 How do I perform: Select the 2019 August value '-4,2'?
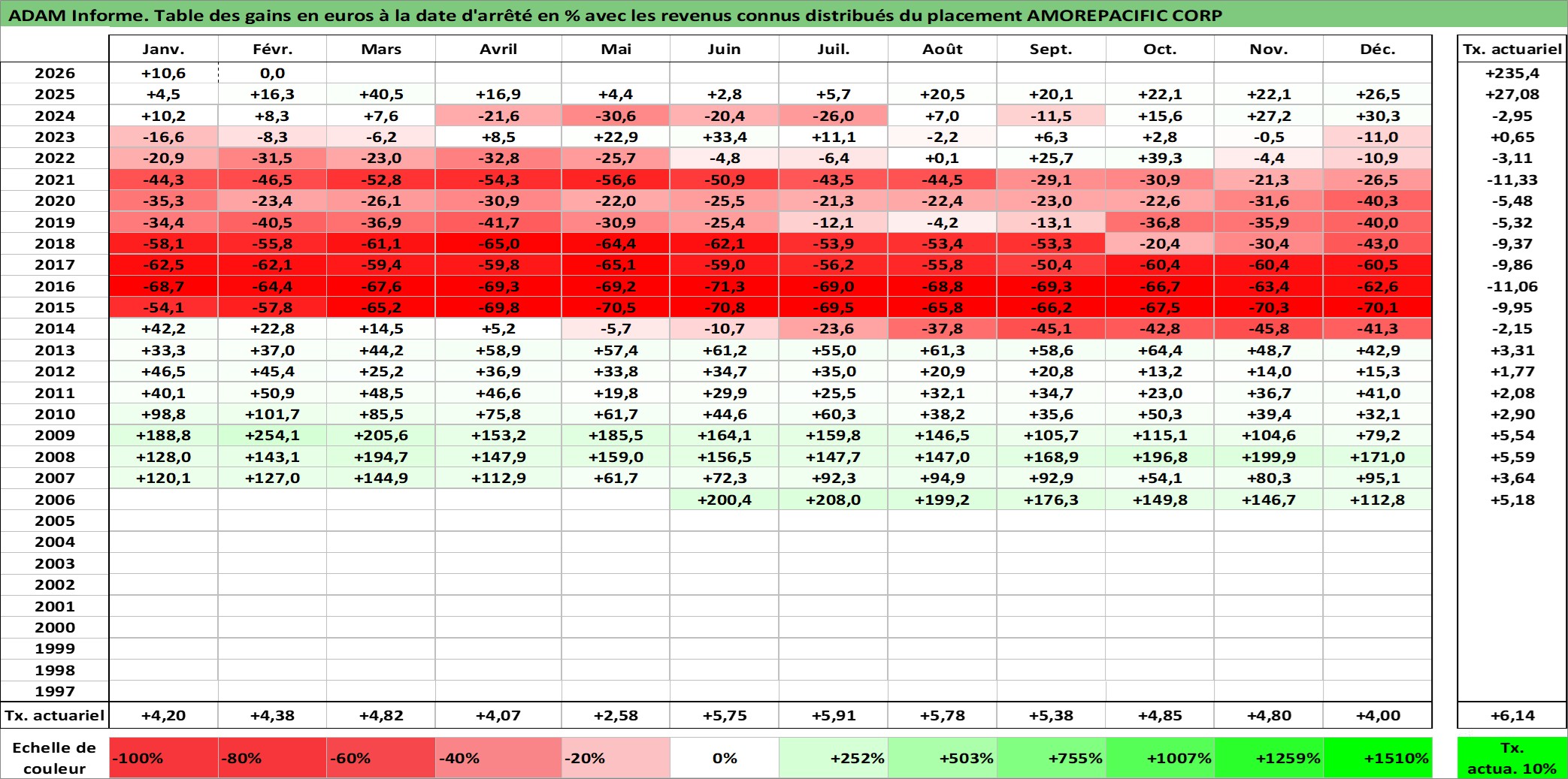[943, 222]
